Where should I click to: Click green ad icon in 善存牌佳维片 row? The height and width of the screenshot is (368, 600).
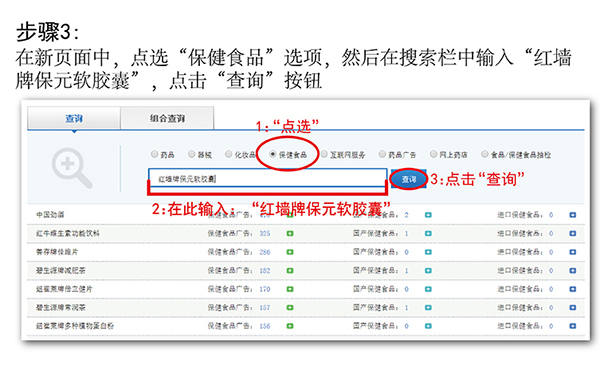click(290, 252)
